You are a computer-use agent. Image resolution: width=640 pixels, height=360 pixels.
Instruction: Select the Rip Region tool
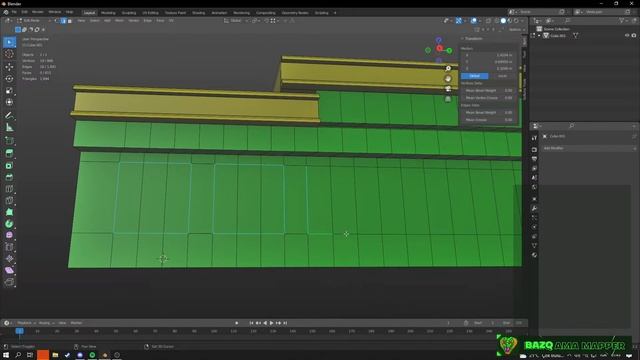tap(9, 282)
